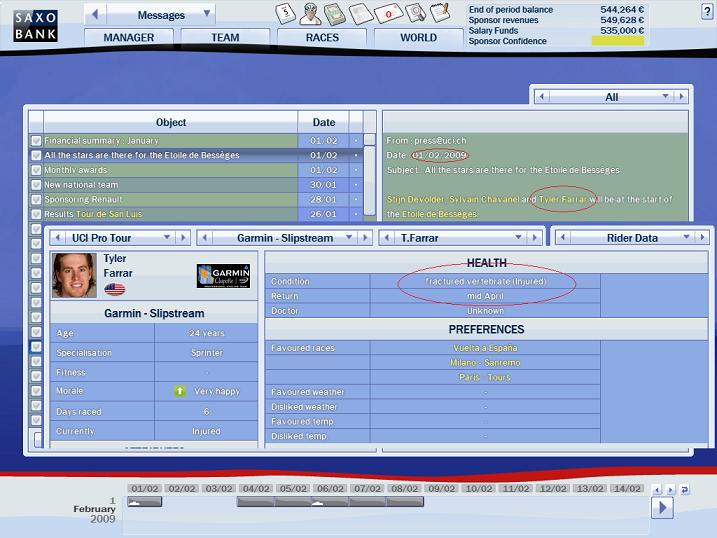Open the WORLD menu tab
Viewport: 717px width, 538px height.
click(x=418, y=38)
